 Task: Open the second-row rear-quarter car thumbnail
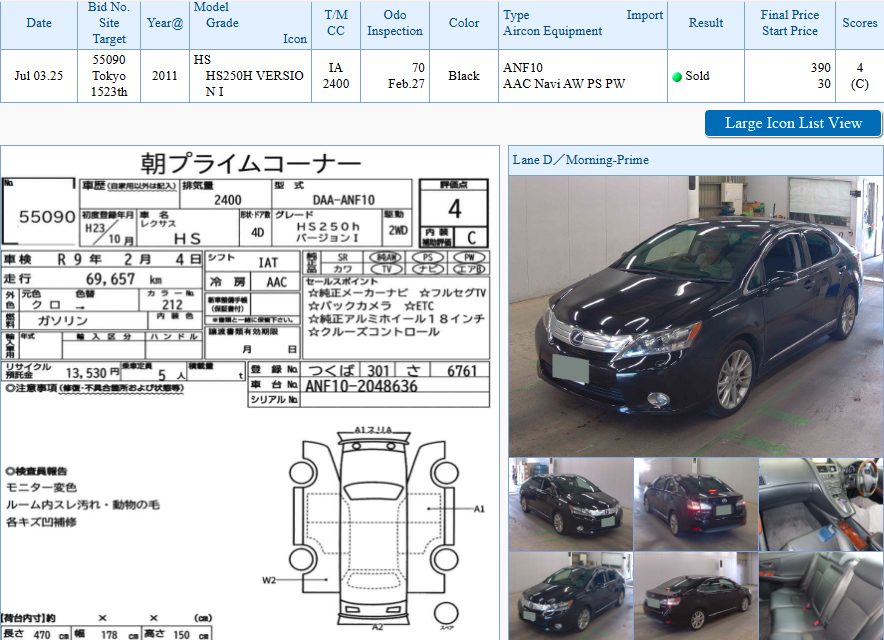pyautogui.click(x=696, y=596)
